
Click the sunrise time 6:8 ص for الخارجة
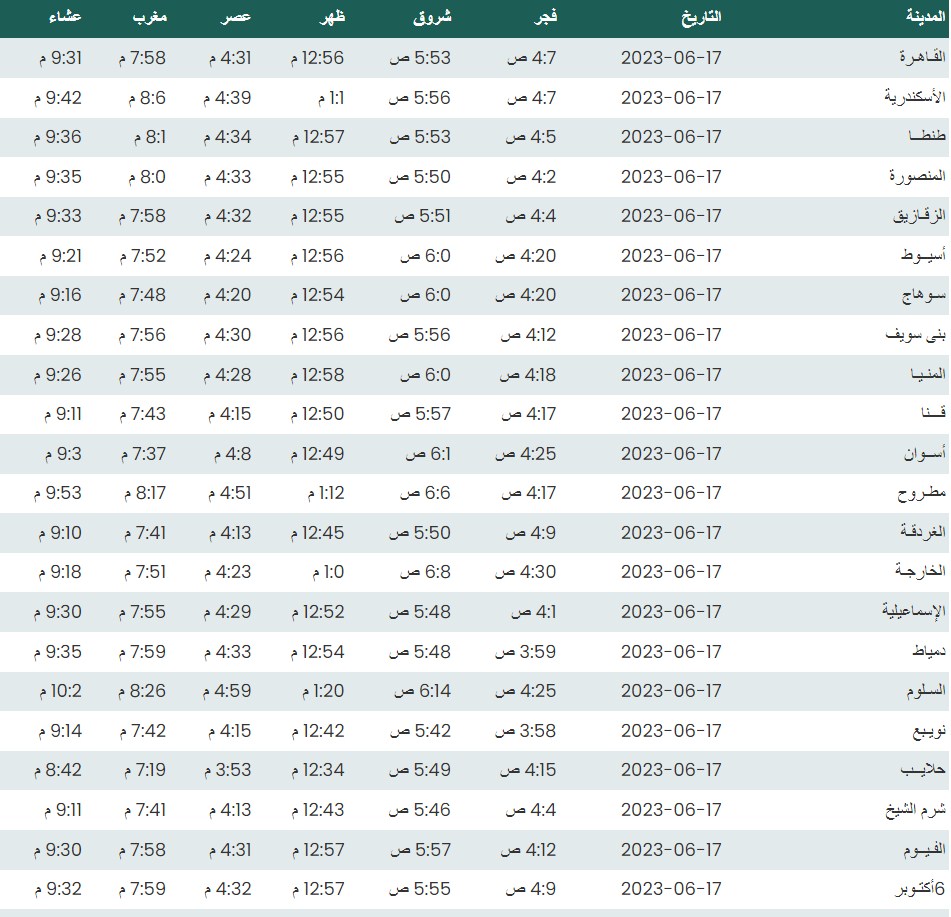[425, 572]
